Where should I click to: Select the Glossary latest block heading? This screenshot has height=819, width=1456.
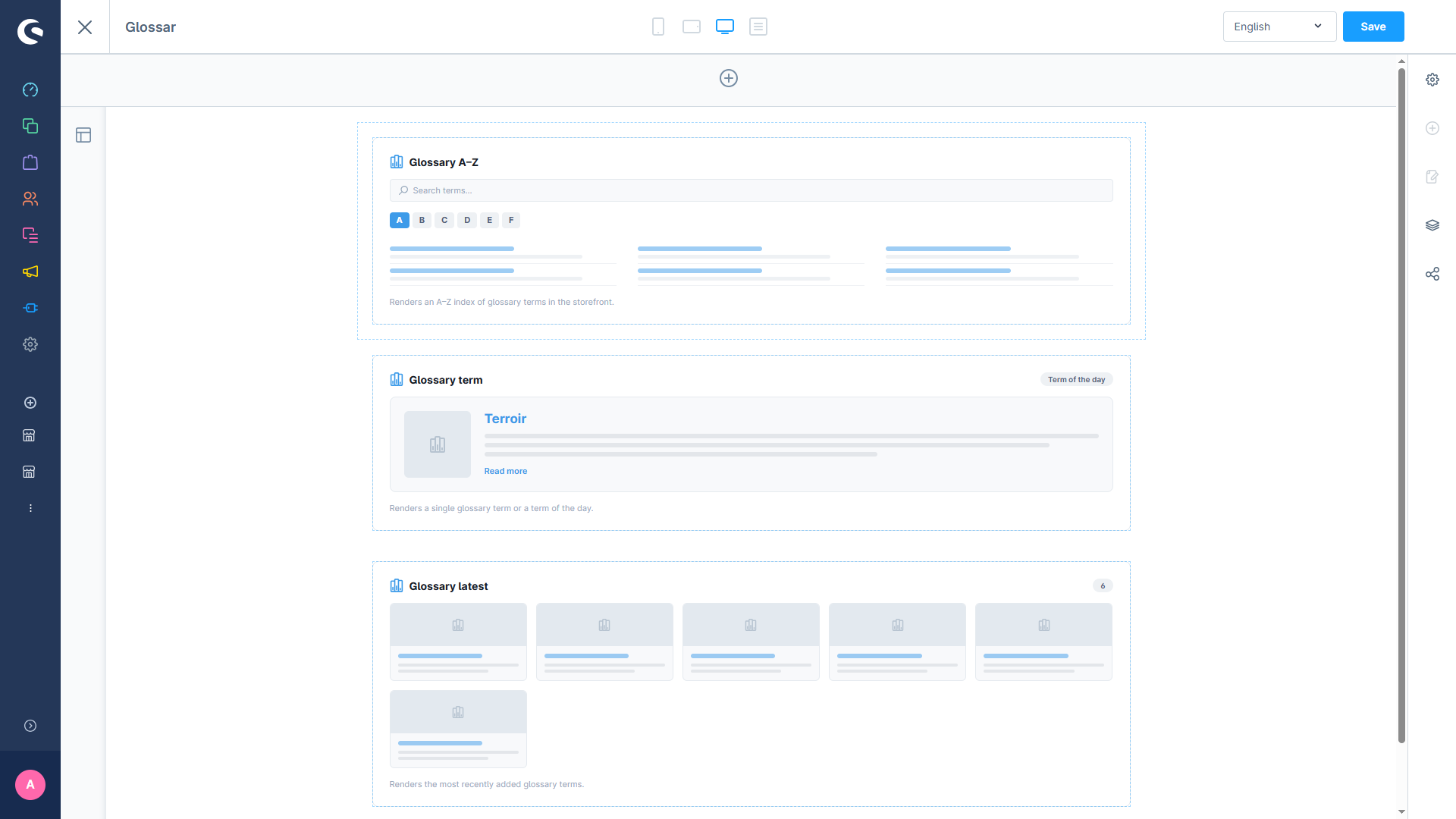tap(448, 586)
